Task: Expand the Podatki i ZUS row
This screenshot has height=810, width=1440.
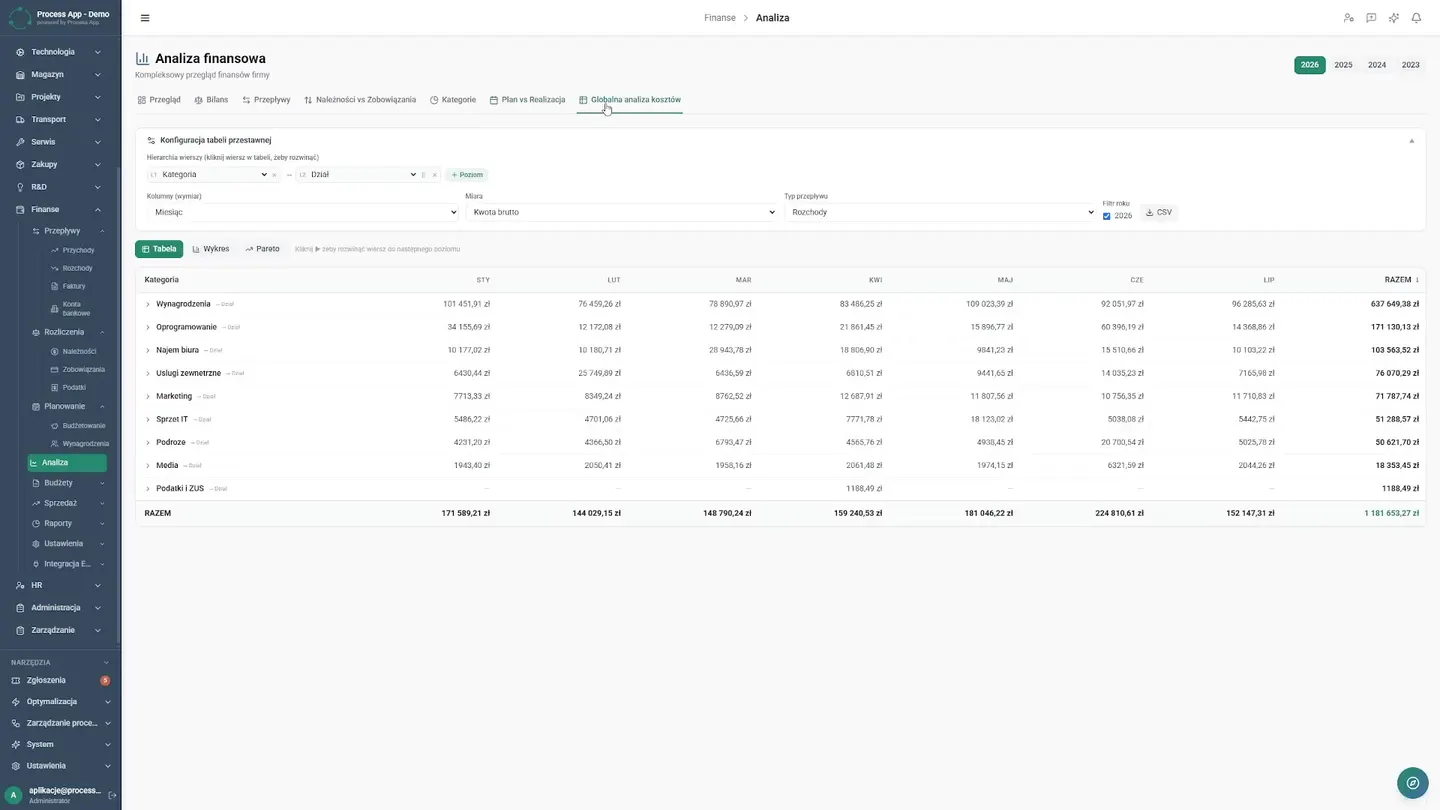Action: 148,489
